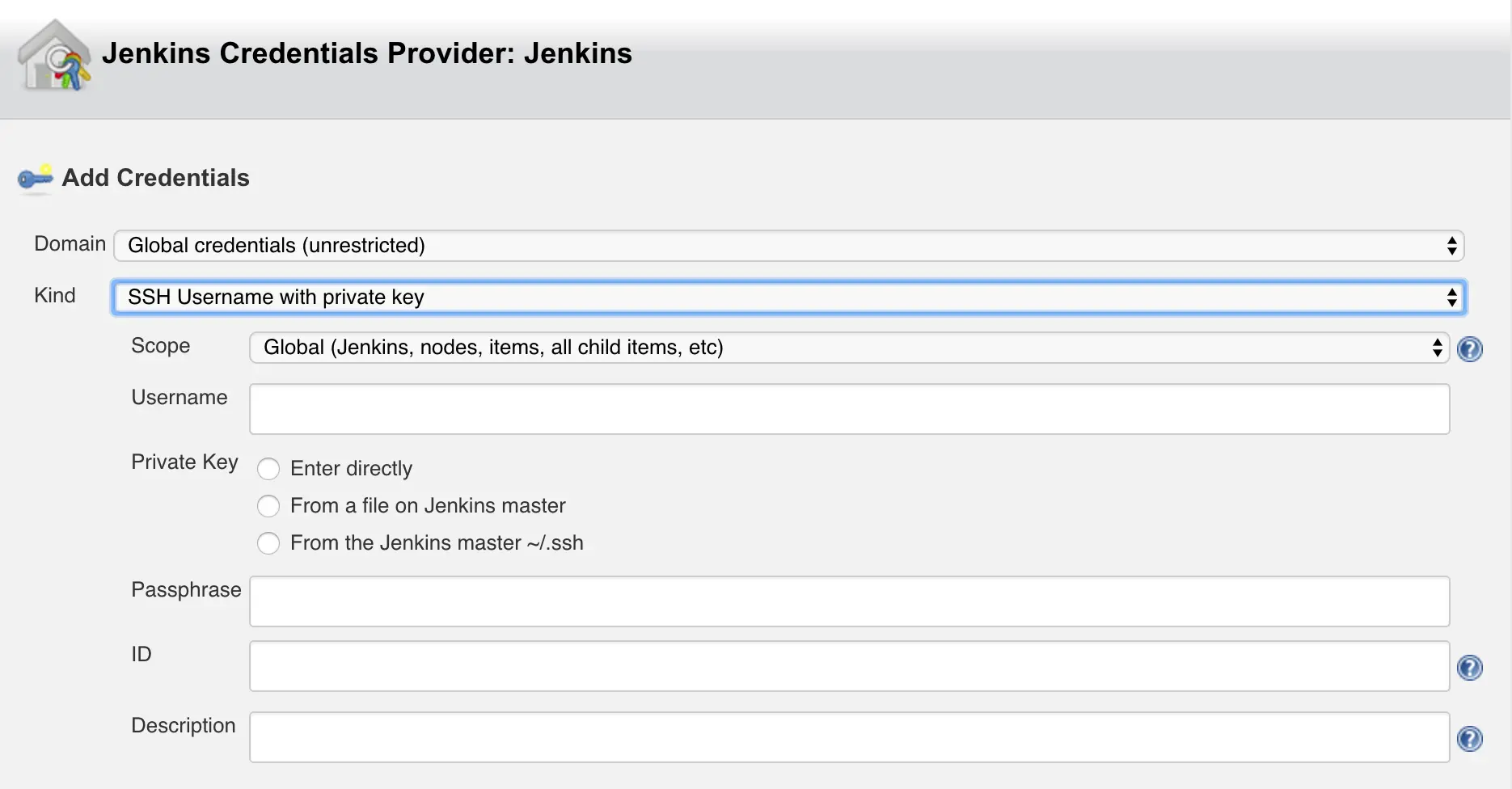
Task: Select From the Jenkins master ~/.ssh option
Action: pos(268,543)
